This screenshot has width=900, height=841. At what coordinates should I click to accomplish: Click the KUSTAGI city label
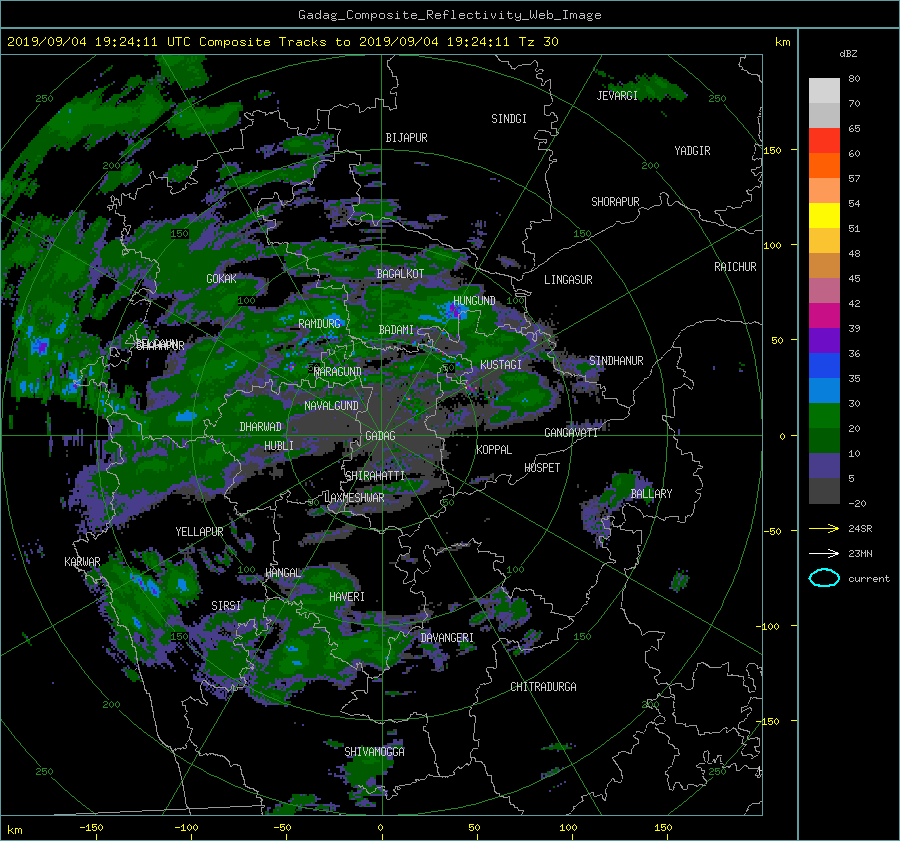coord(501,365)
